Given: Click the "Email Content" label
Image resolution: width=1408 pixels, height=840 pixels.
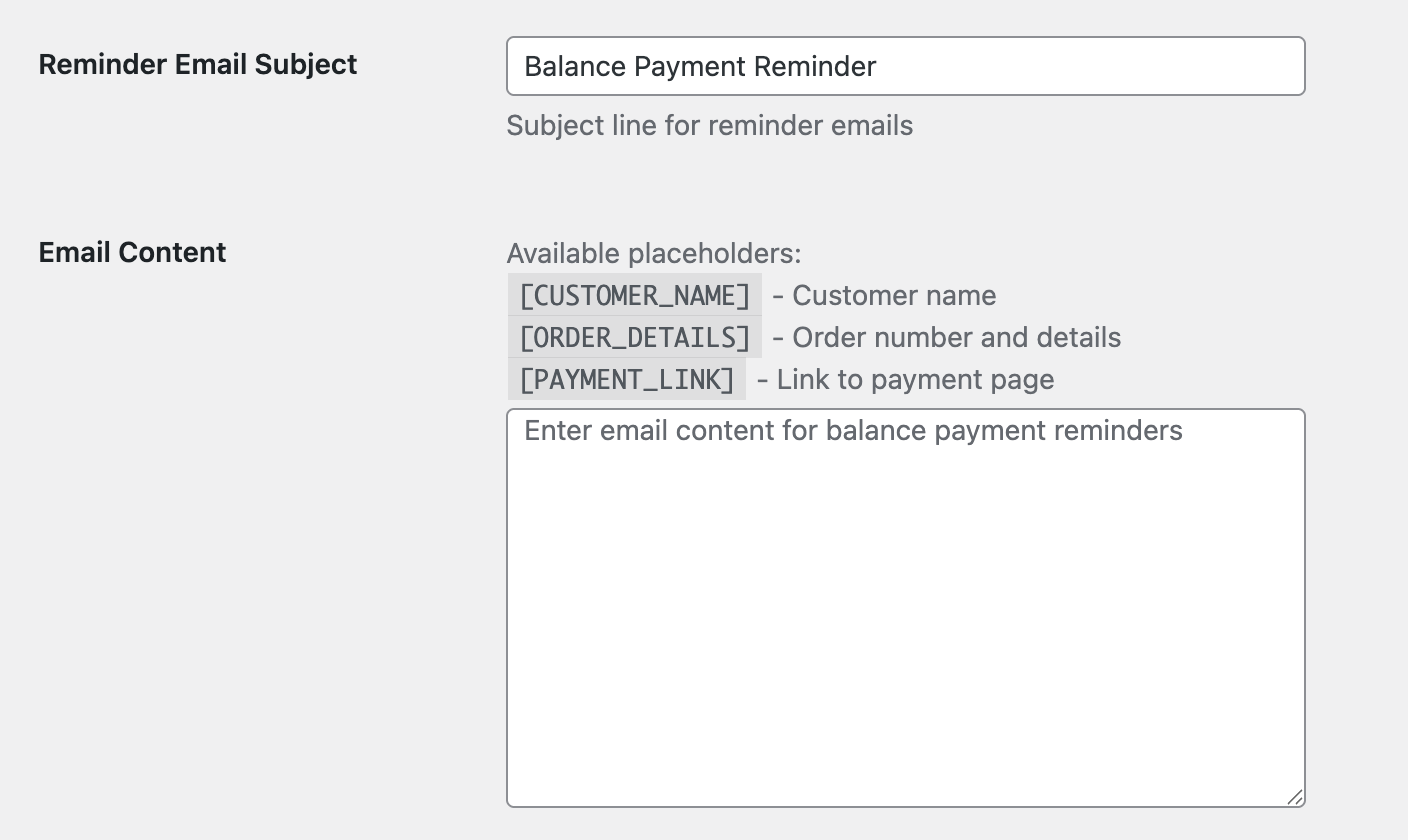Looking at the screenshot, I should coord(132,252).
